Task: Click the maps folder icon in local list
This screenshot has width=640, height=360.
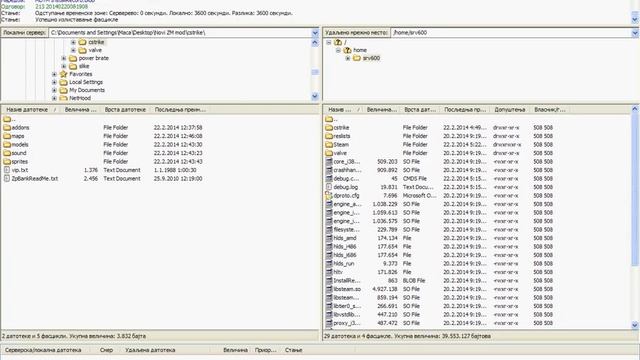Action: point(7,136)
